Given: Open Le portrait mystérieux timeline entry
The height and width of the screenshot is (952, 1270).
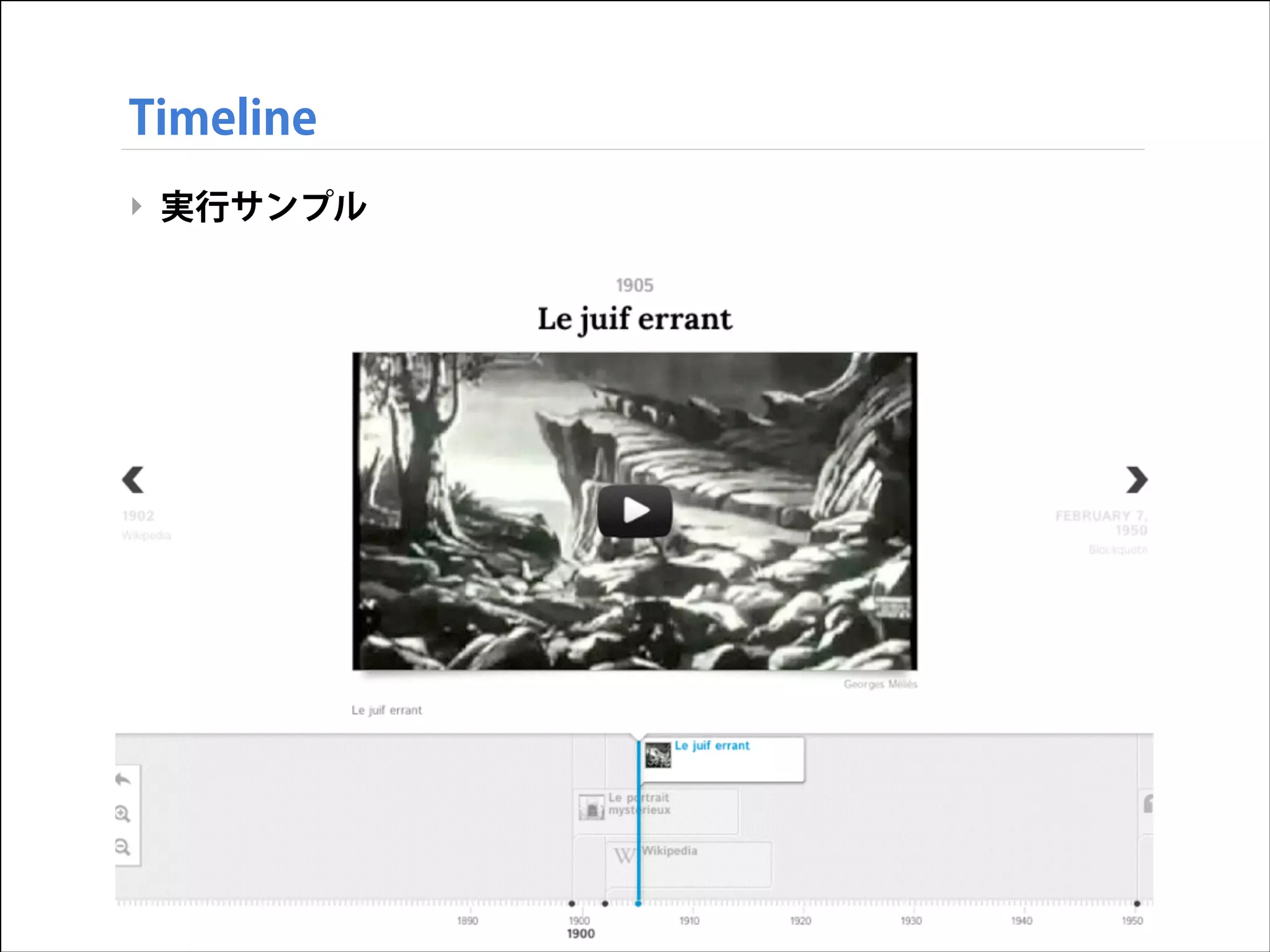Looking at the screenshot, I should click(657, 811).
